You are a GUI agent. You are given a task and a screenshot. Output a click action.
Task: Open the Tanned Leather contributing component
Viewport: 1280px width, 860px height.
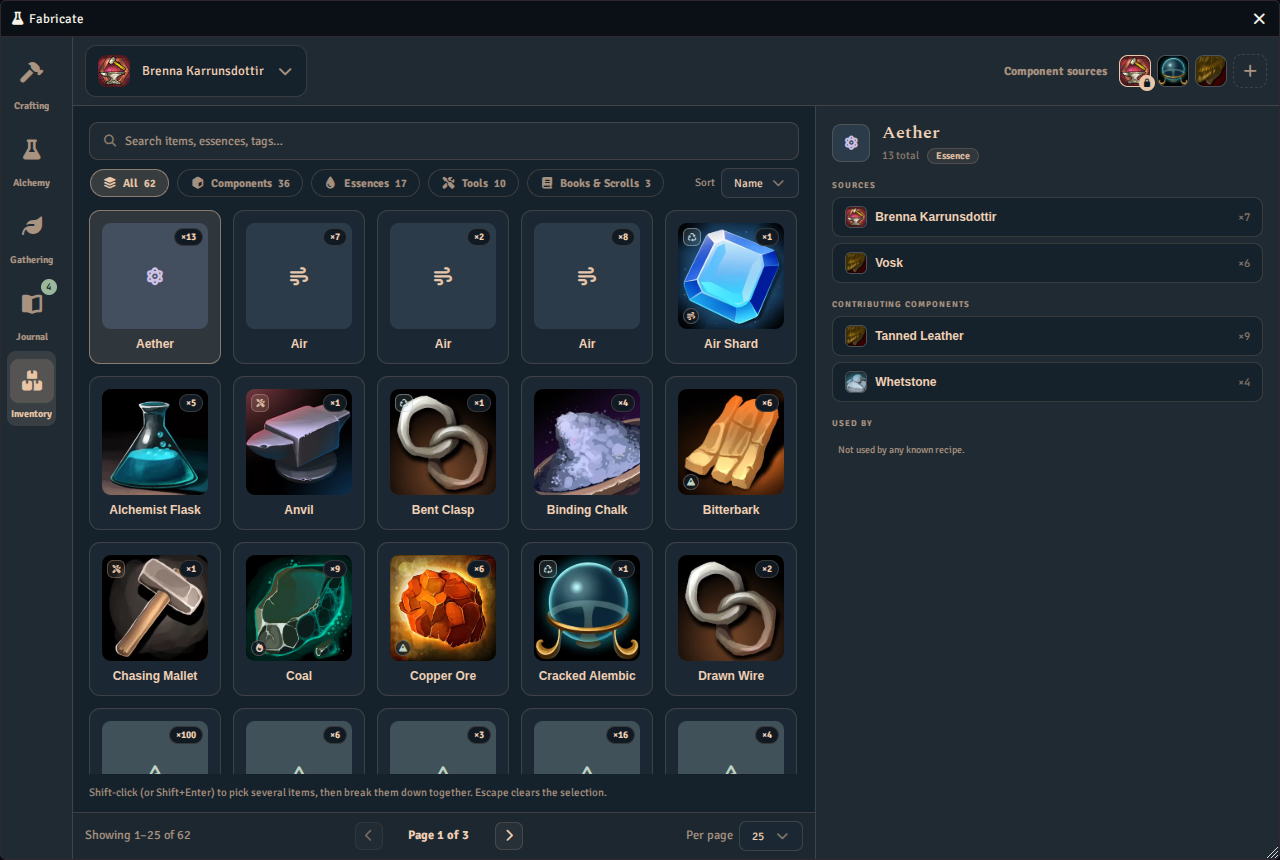click(1047, 336)
